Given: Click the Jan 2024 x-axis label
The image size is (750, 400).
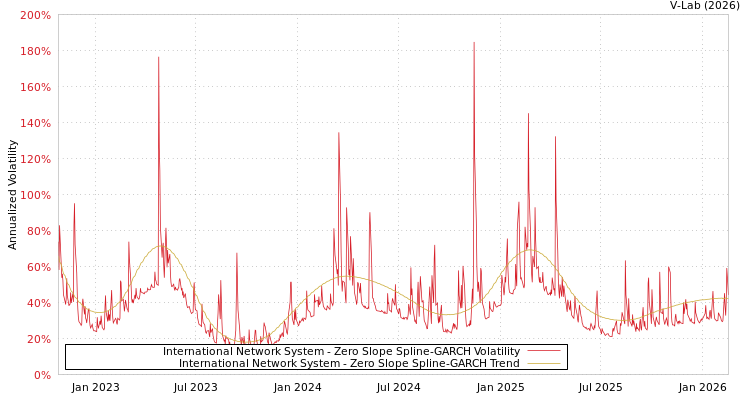Looking at the screenshot, I should (297, 387).
